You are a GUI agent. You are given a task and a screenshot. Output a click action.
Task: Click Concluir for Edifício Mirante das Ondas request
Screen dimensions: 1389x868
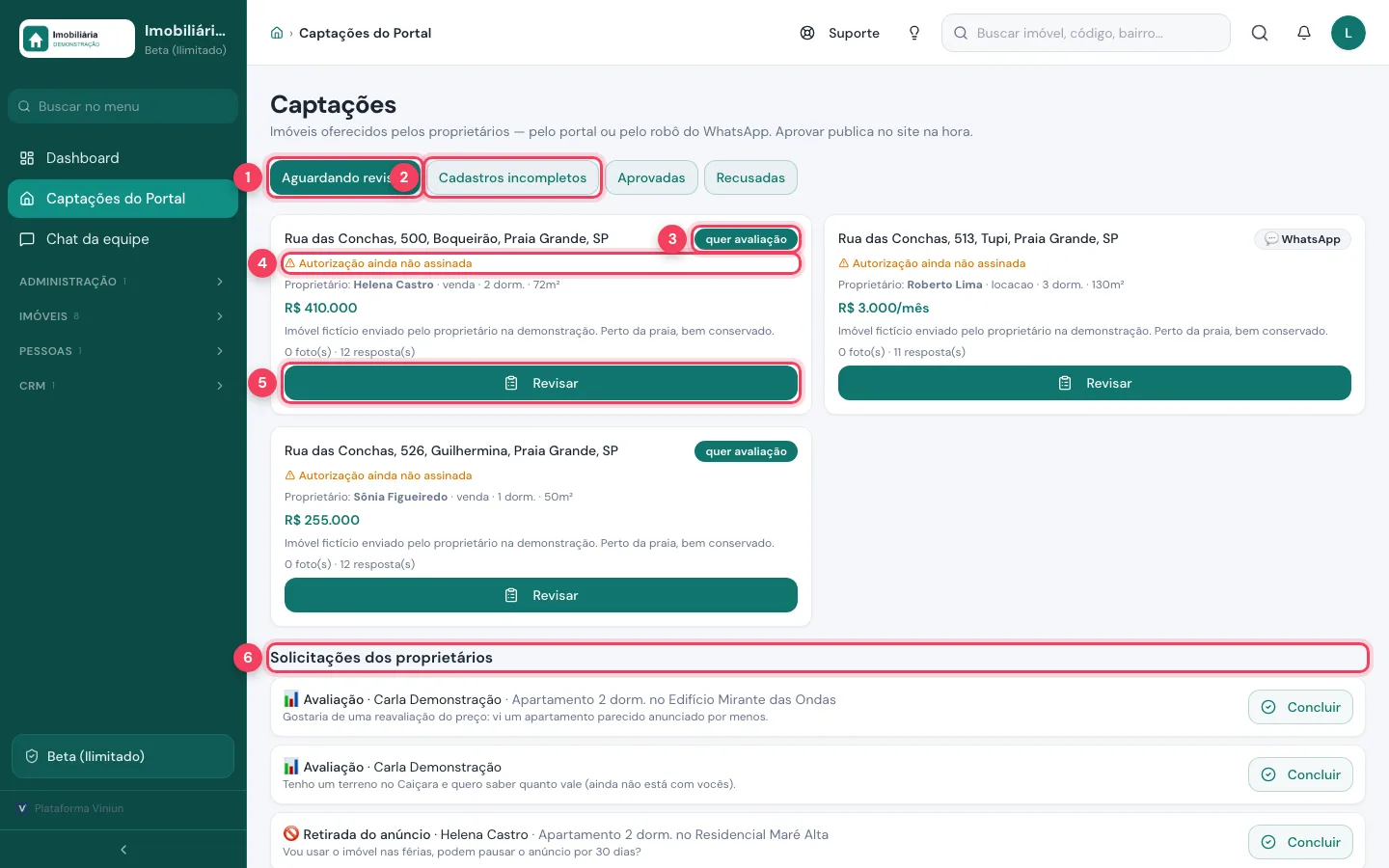click(x=1300, y=707)
